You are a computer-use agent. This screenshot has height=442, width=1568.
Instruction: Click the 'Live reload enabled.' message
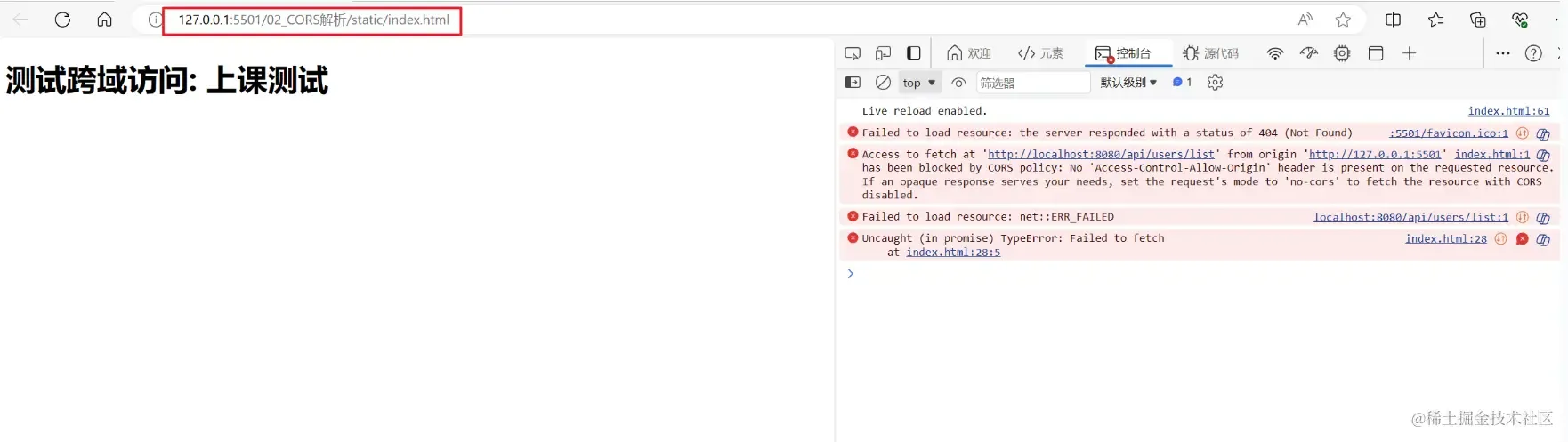(x=925, y=111)
